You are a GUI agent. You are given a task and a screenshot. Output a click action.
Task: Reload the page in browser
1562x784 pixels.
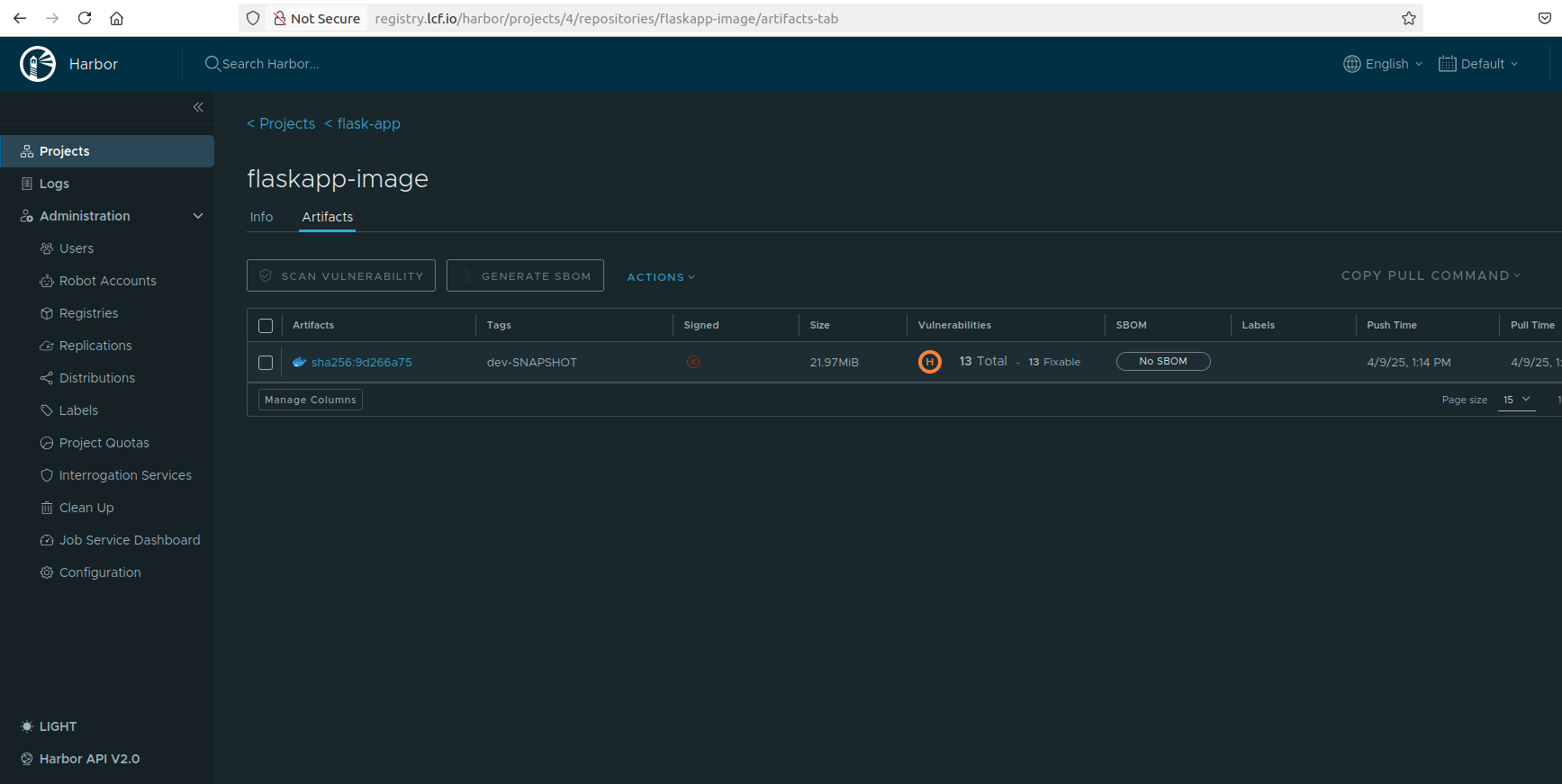click(x=85, y=18)
